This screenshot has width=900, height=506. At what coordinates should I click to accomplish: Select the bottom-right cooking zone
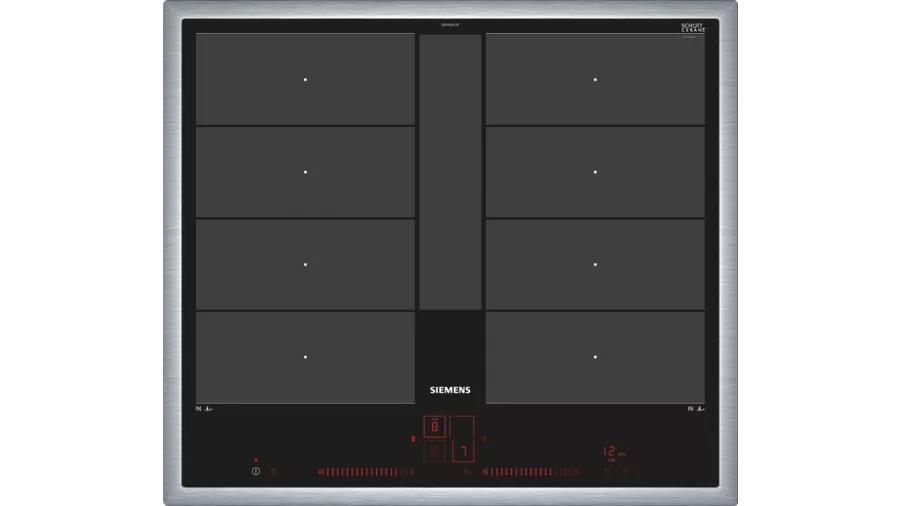tap(595, 357)
